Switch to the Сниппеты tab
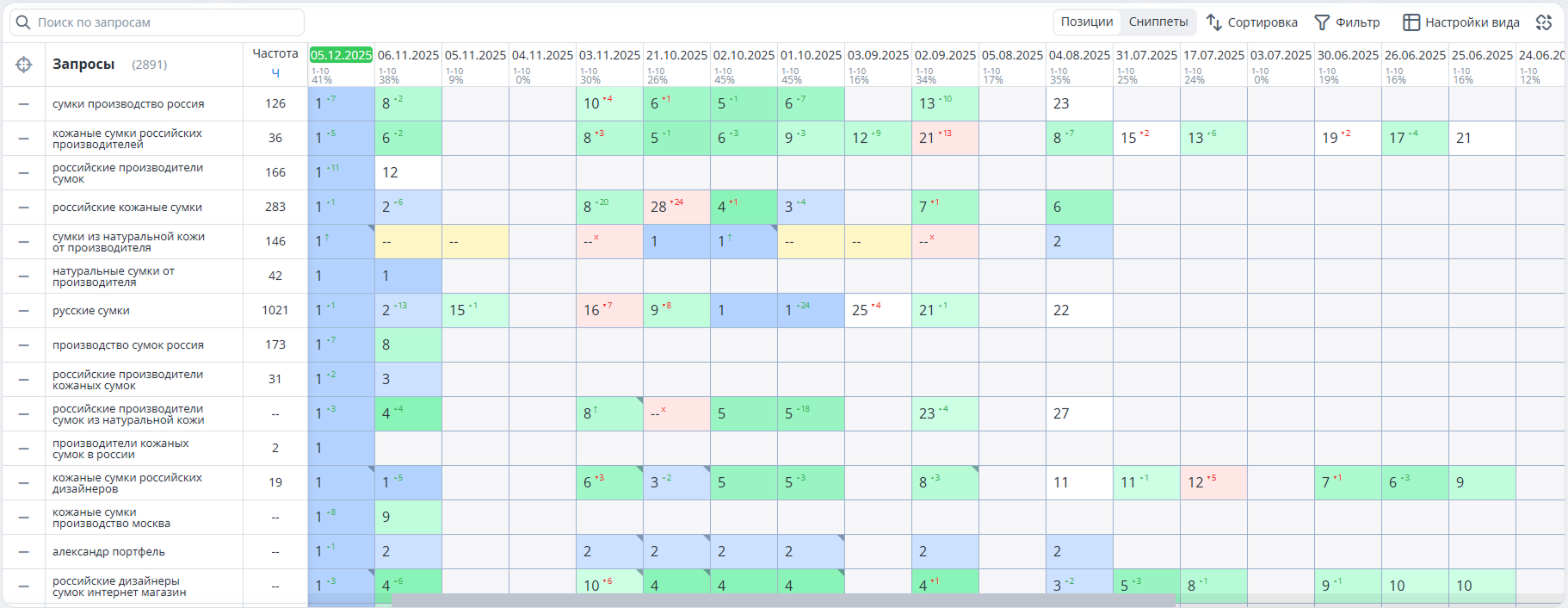The width and height of the screenshot is (1568, 608). pyautogui.click(x=1158, y=22)
